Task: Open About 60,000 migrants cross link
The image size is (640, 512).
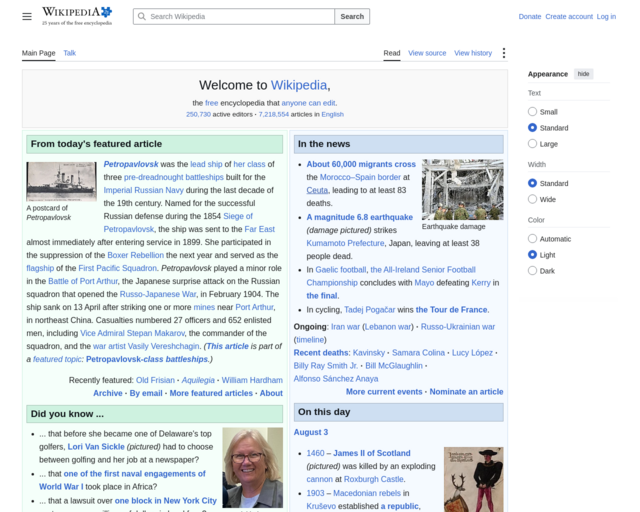Action: click(361, 164)
